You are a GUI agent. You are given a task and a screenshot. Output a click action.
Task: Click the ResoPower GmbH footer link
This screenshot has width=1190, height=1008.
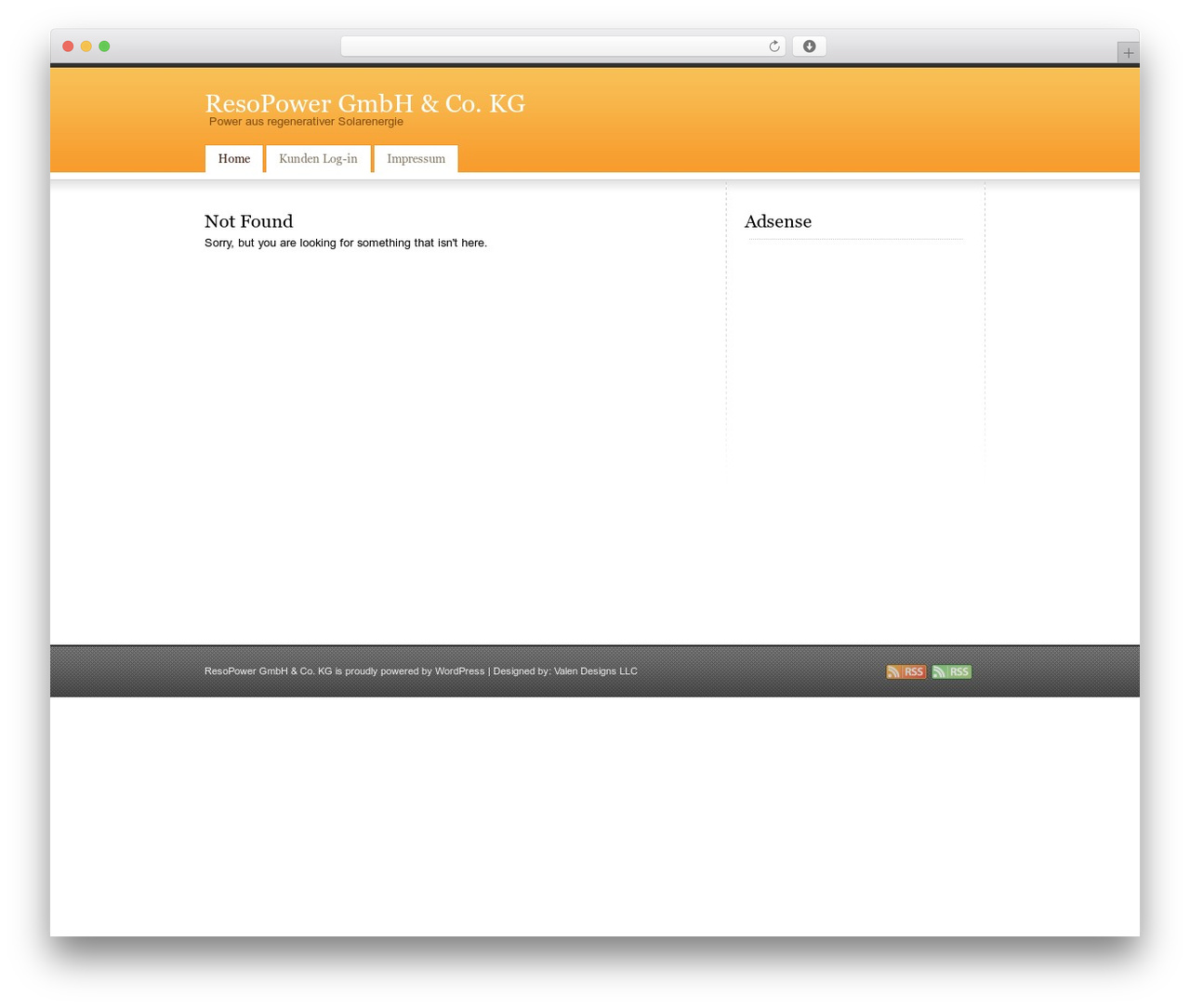pos(268,671)
